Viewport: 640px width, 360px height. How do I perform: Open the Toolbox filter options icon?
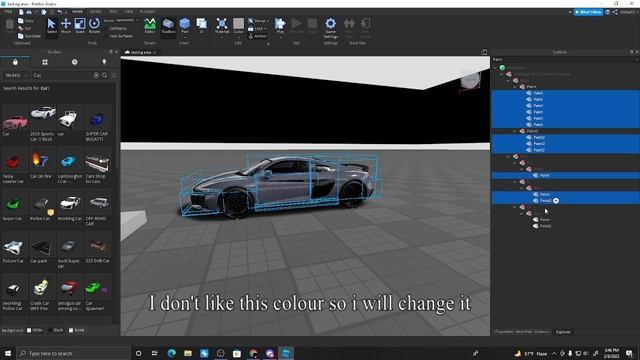[x=114, y=76]
